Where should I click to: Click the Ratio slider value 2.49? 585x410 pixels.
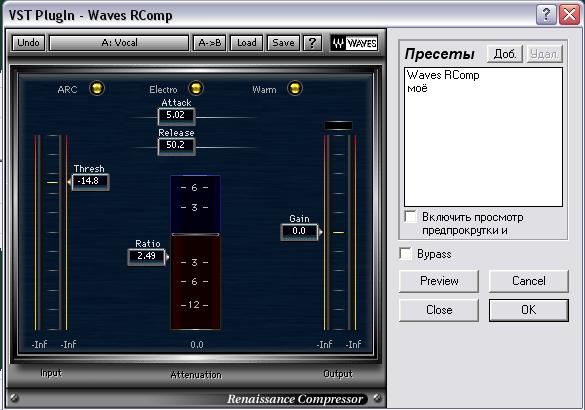[x=147, y=256]
